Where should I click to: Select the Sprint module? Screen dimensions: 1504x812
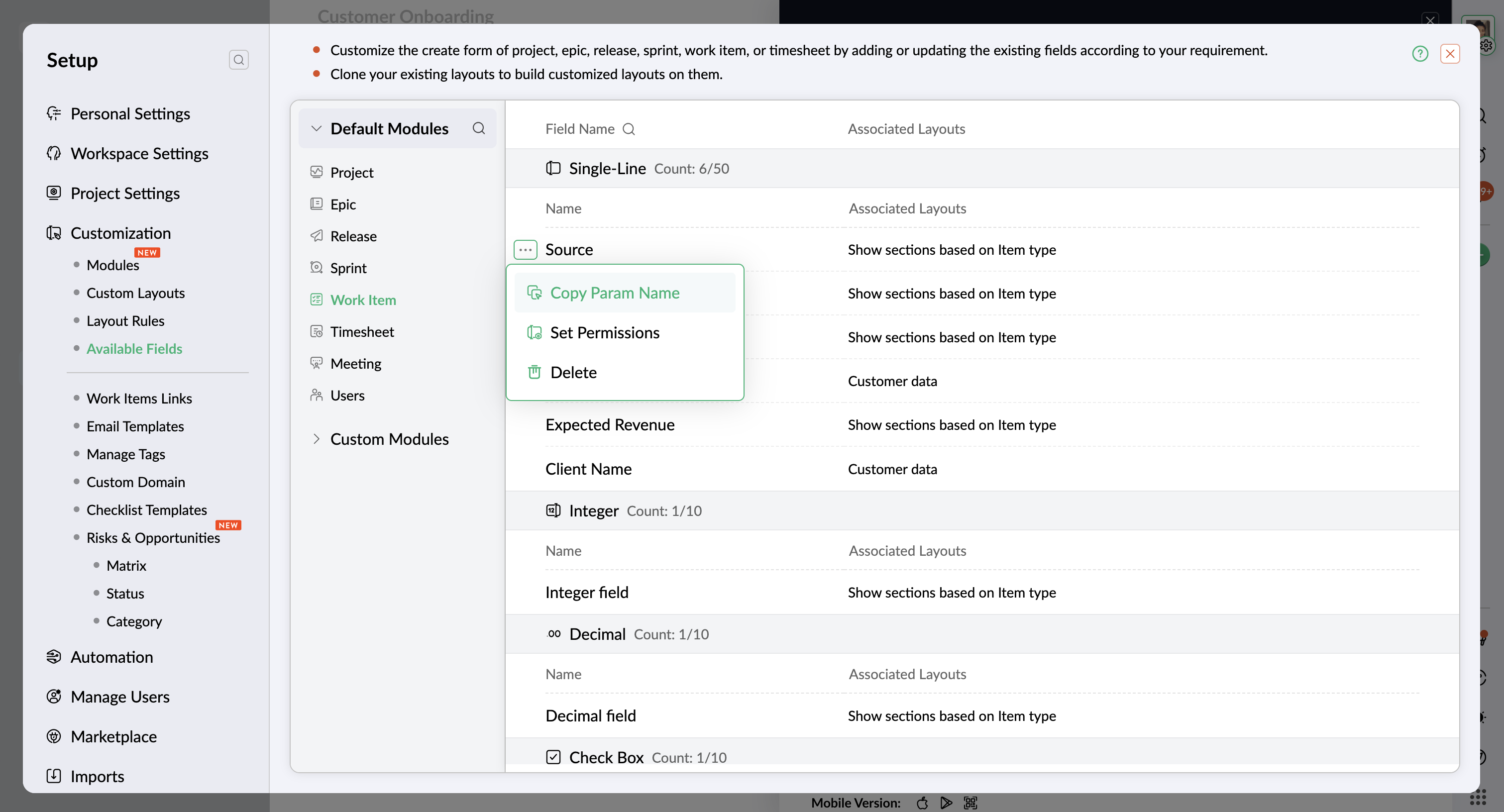(x=348, y=268)
